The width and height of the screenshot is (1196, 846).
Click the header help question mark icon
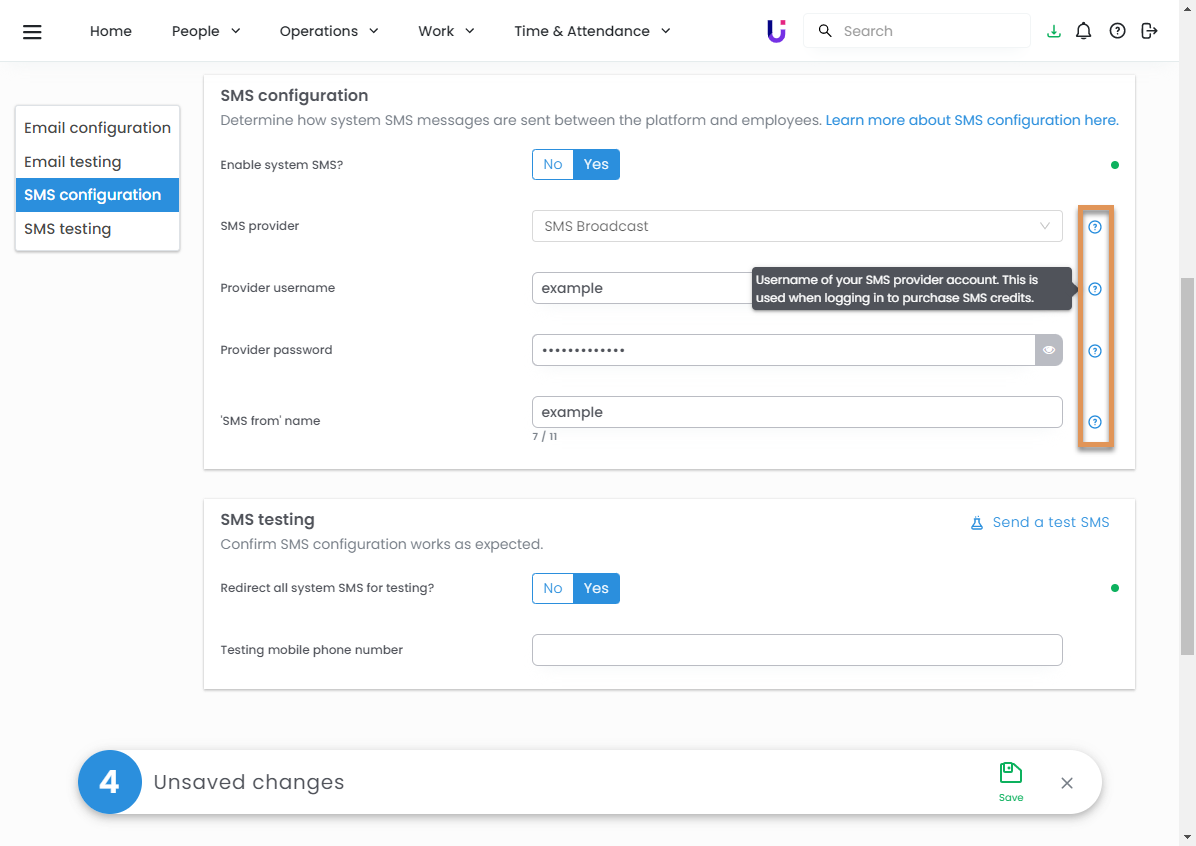pyautogui.click(x=1117, y=31)
